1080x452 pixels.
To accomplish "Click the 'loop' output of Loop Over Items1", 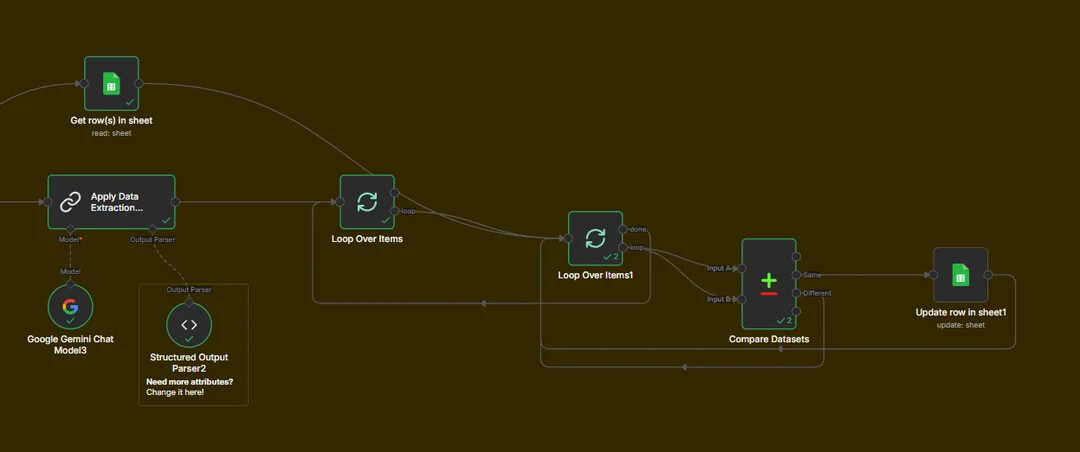I will pyautogui.click(x=623, y=247).
